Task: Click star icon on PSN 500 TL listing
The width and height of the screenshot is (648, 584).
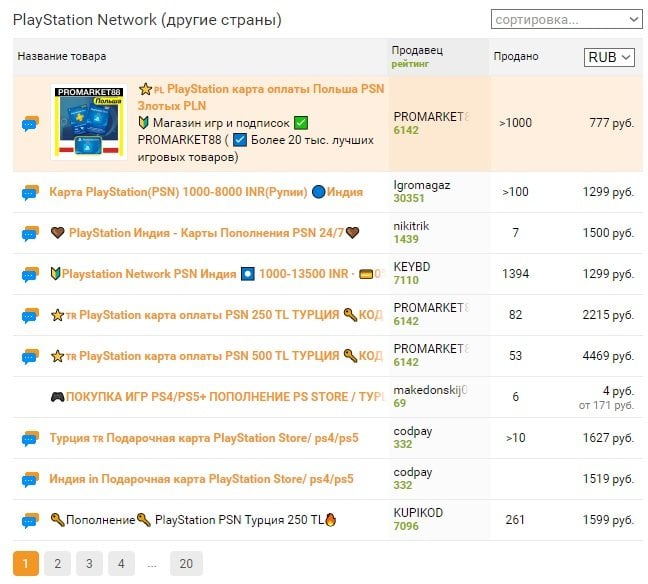Action: tap(57, 356)
